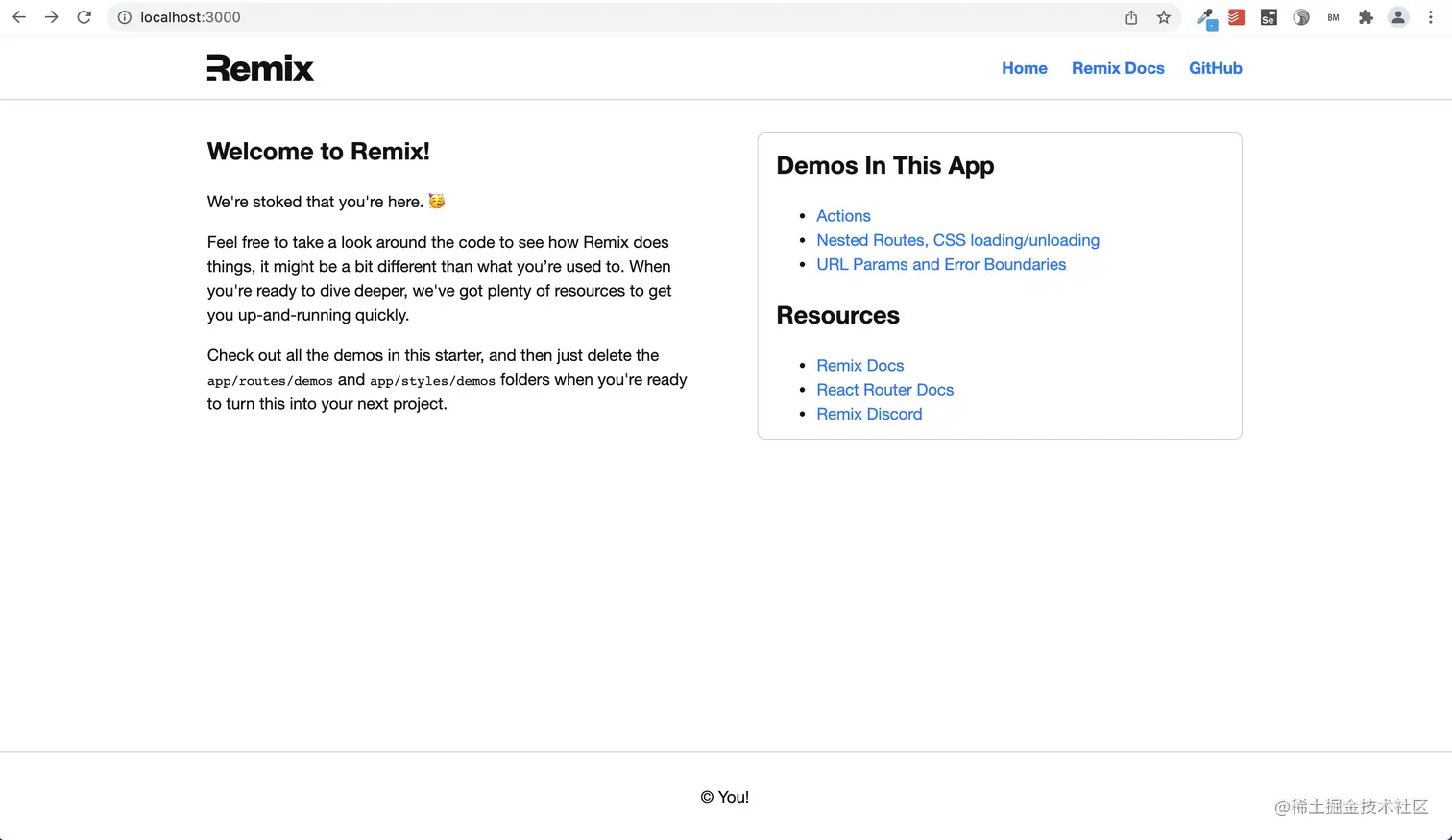Click the Resources heading
1452x840 pixels.
tap(837, 316)
